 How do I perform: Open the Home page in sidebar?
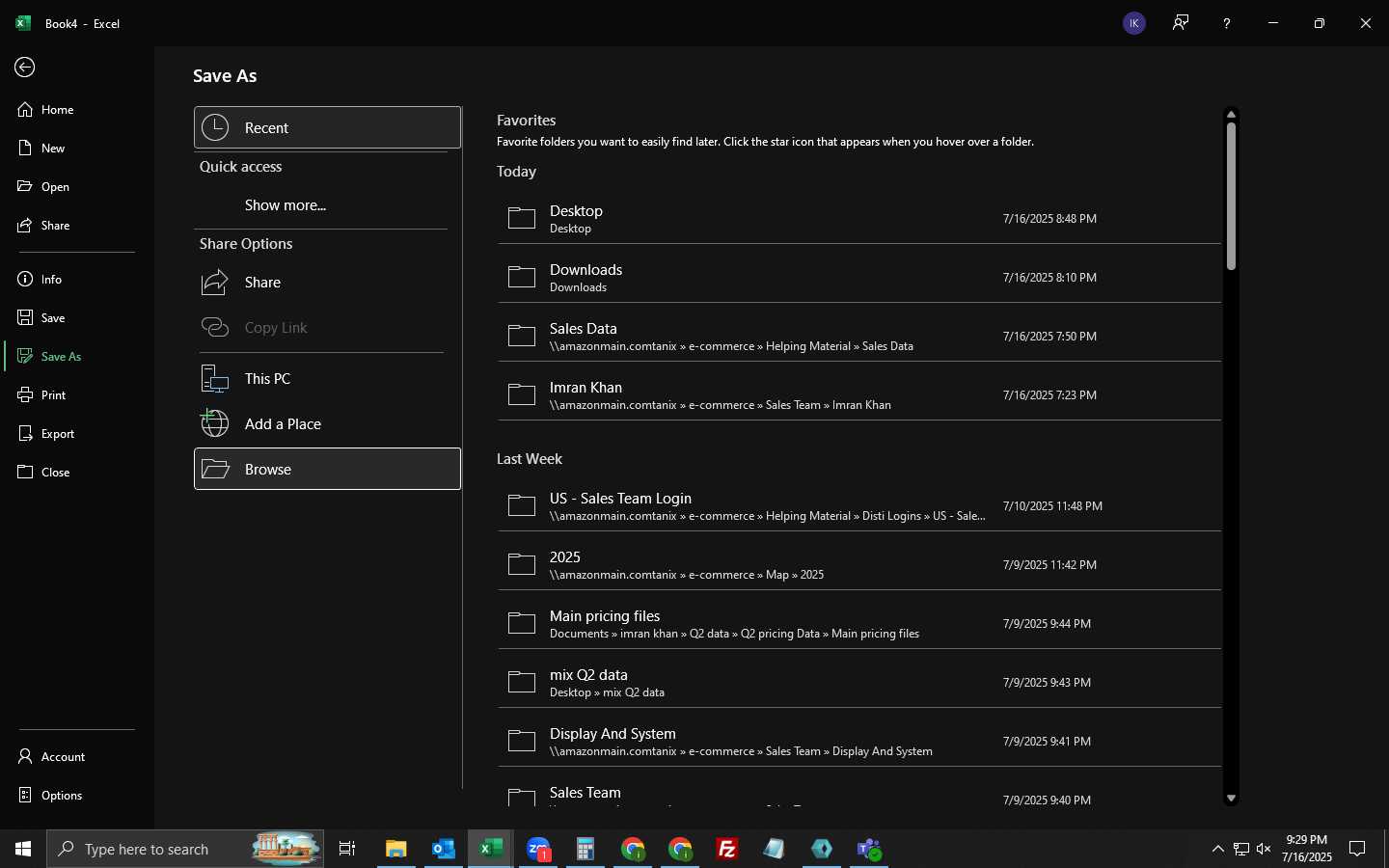[x=77, y=110]
